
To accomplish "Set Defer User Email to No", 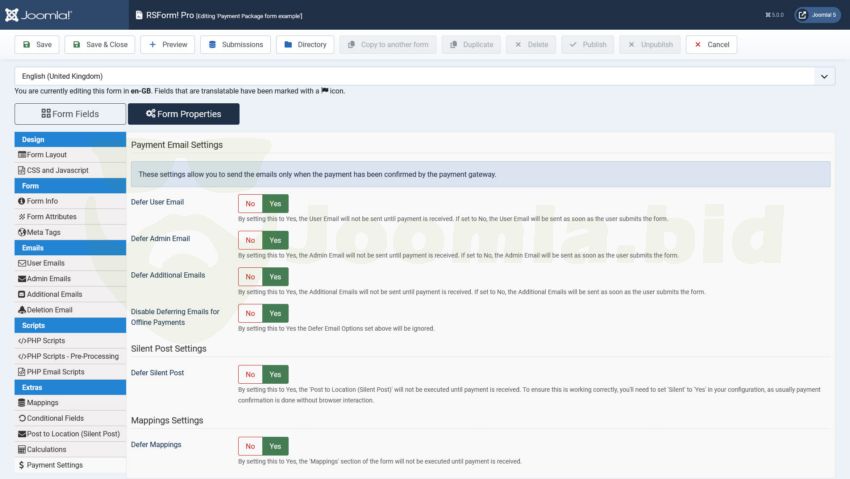I will (x=250, y=203).
